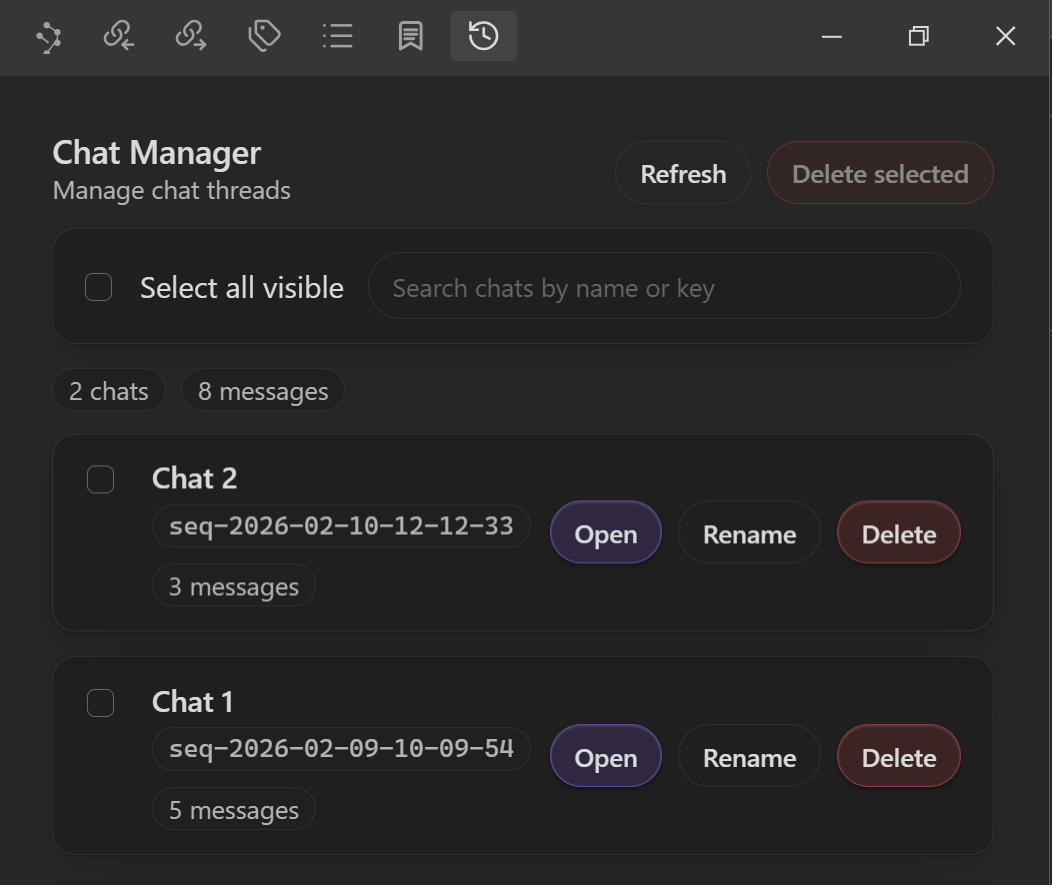The image size is (1052, 885).
Task: Minimize the window
Action: pyautogui.click(x=831, y=37)
